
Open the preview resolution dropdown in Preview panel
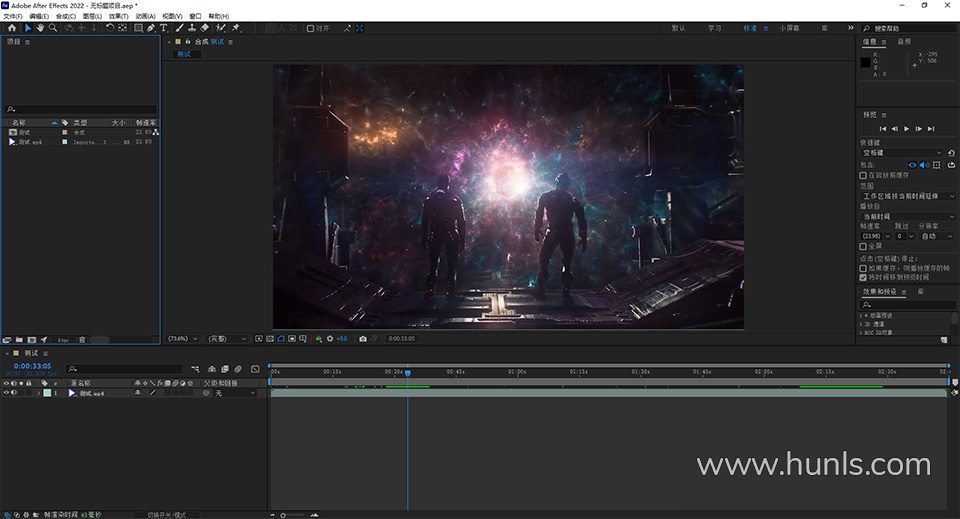(x=937, y=236)
